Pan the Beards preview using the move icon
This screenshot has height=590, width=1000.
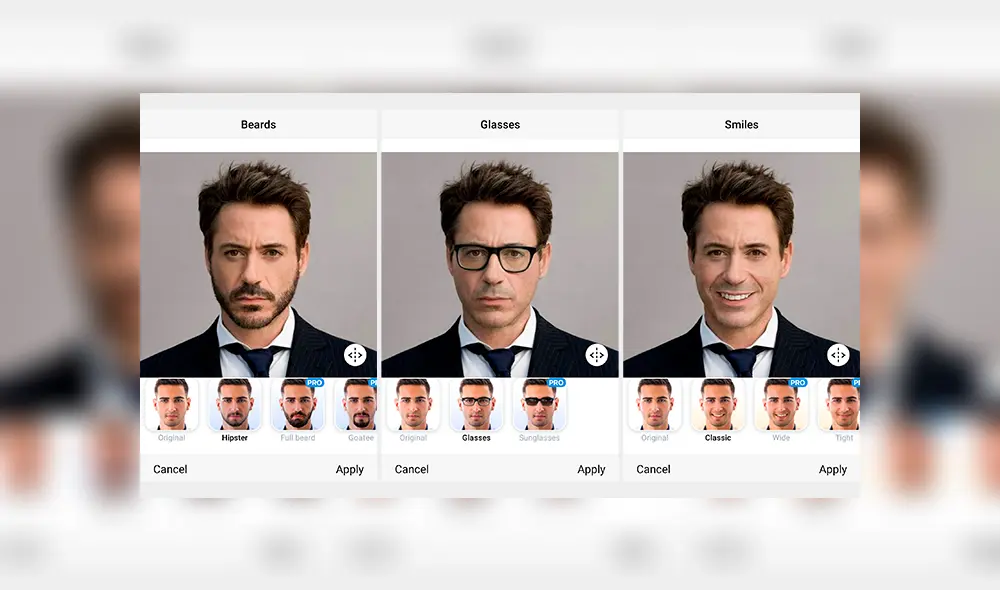coord(355,355)
